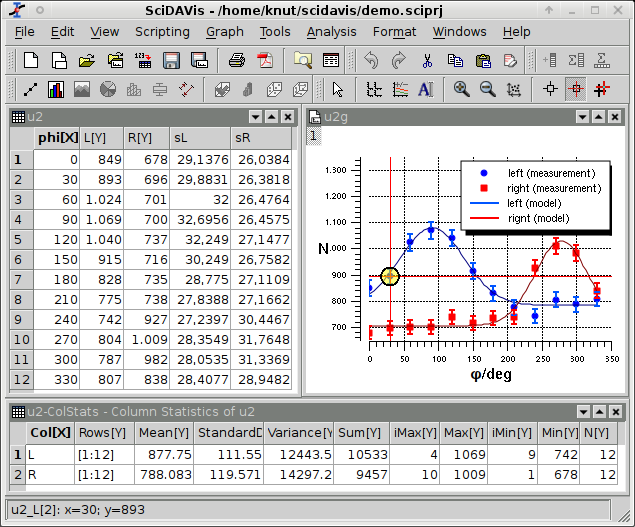Choose the Add Text tool
Image resolution: width=635 pixels, height=527 pixels.
[426, 89]
